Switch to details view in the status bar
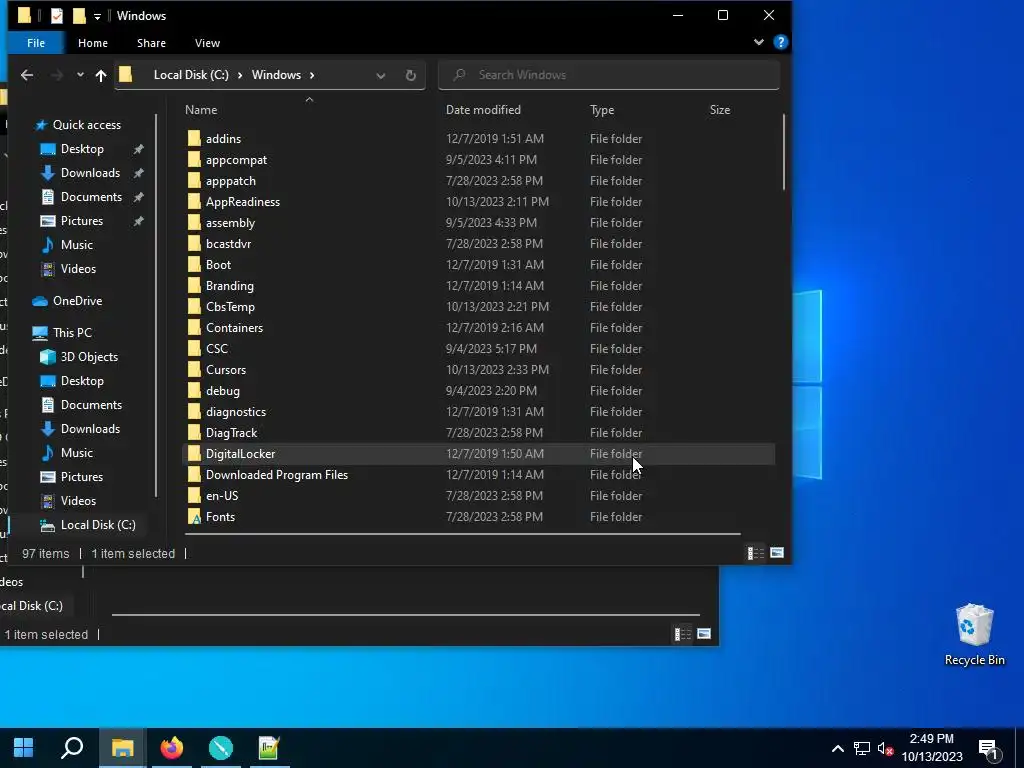The image size is (1024, 768). pos(755,553)
